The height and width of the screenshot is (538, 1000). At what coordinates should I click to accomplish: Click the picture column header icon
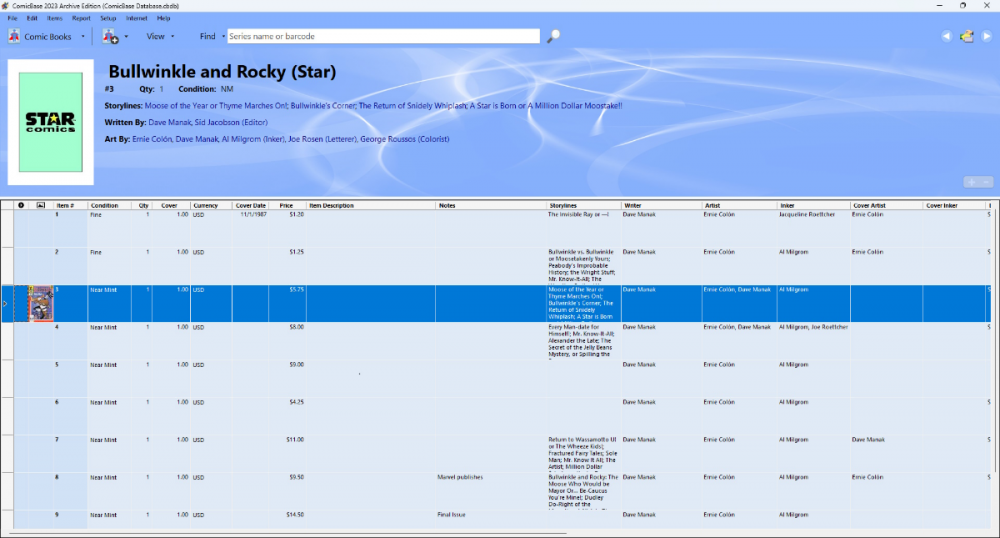click(41, 205)
